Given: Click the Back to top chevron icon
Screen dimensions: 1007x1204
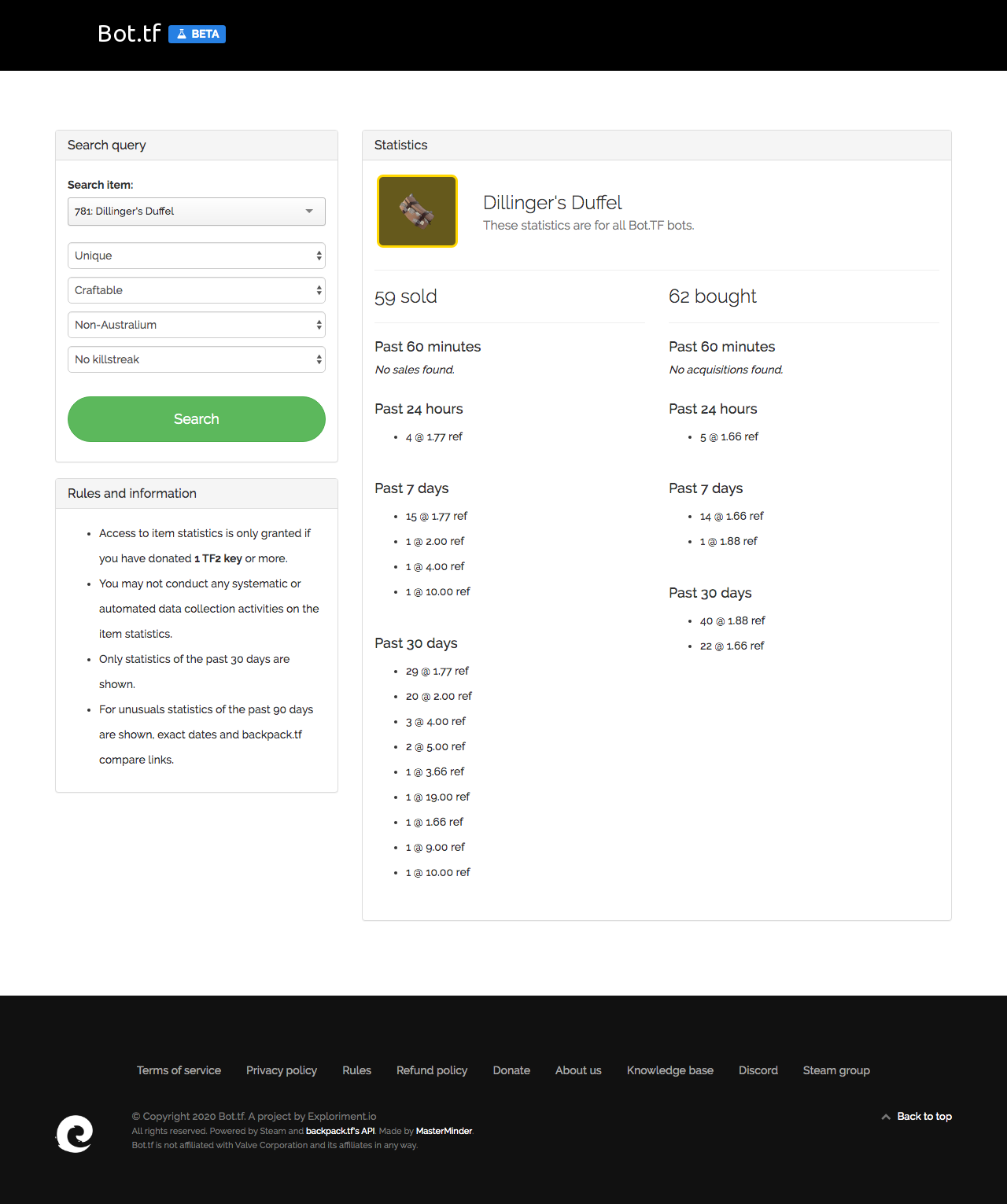Looking at the screenshot, I should (x=886, y=1117).
